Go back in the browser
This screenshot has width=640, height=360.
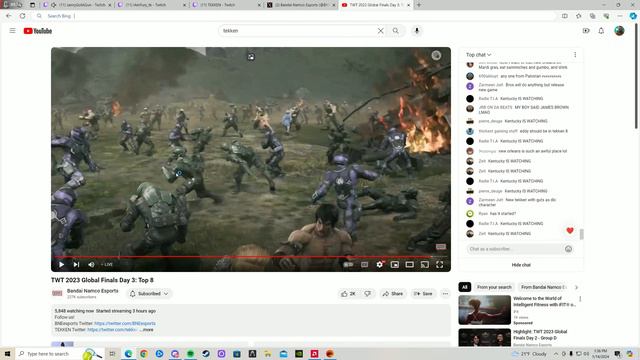9,16
